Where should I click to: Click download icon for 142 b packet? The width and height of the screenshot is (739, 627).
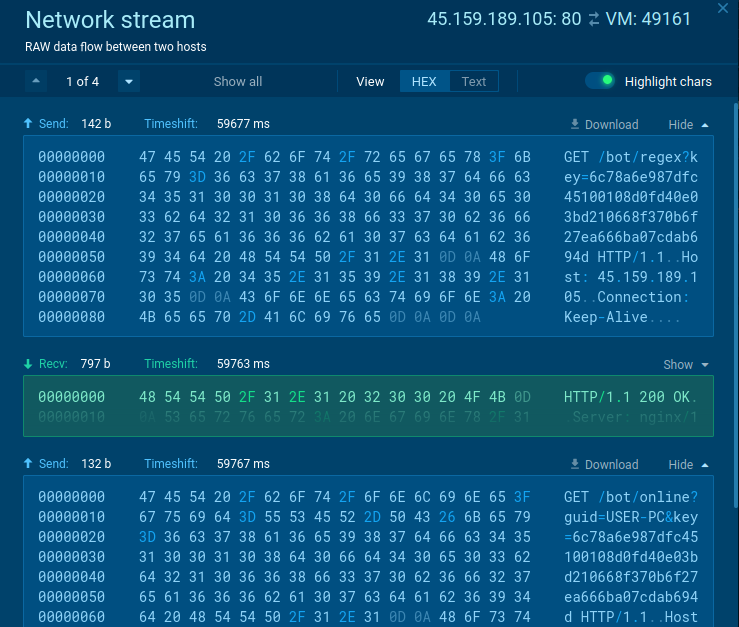coord(575,124)
